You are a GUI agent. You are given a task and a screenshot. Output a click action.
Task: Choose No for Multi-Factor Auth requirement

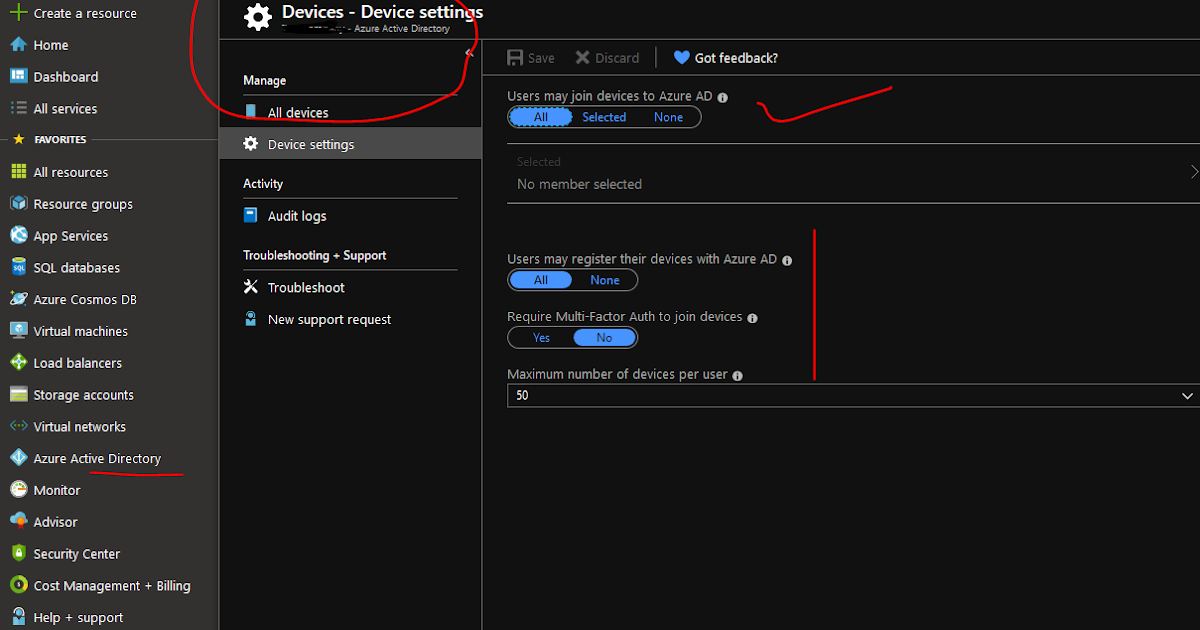[x=604, y=338]
